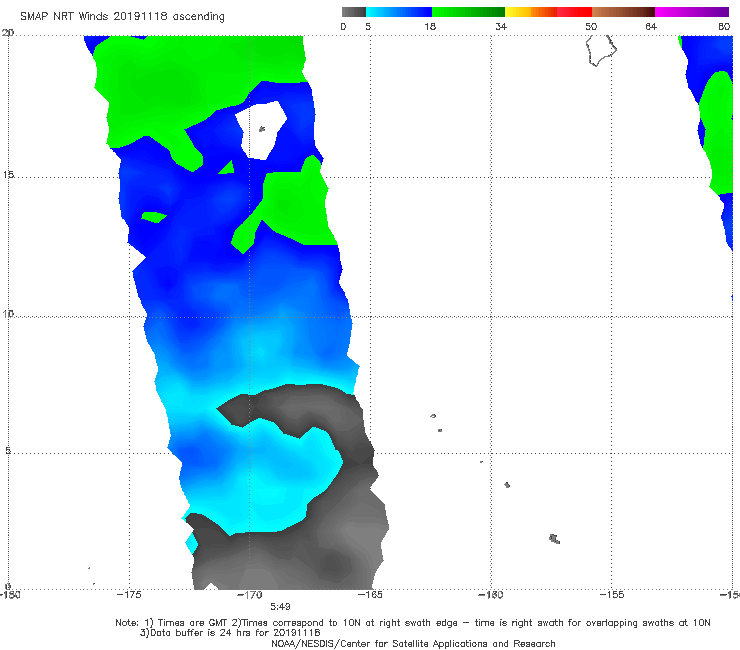Pick the green 18-34 color bar segment
The width and height of the screenshot is (740, 650).
point(468,12)
